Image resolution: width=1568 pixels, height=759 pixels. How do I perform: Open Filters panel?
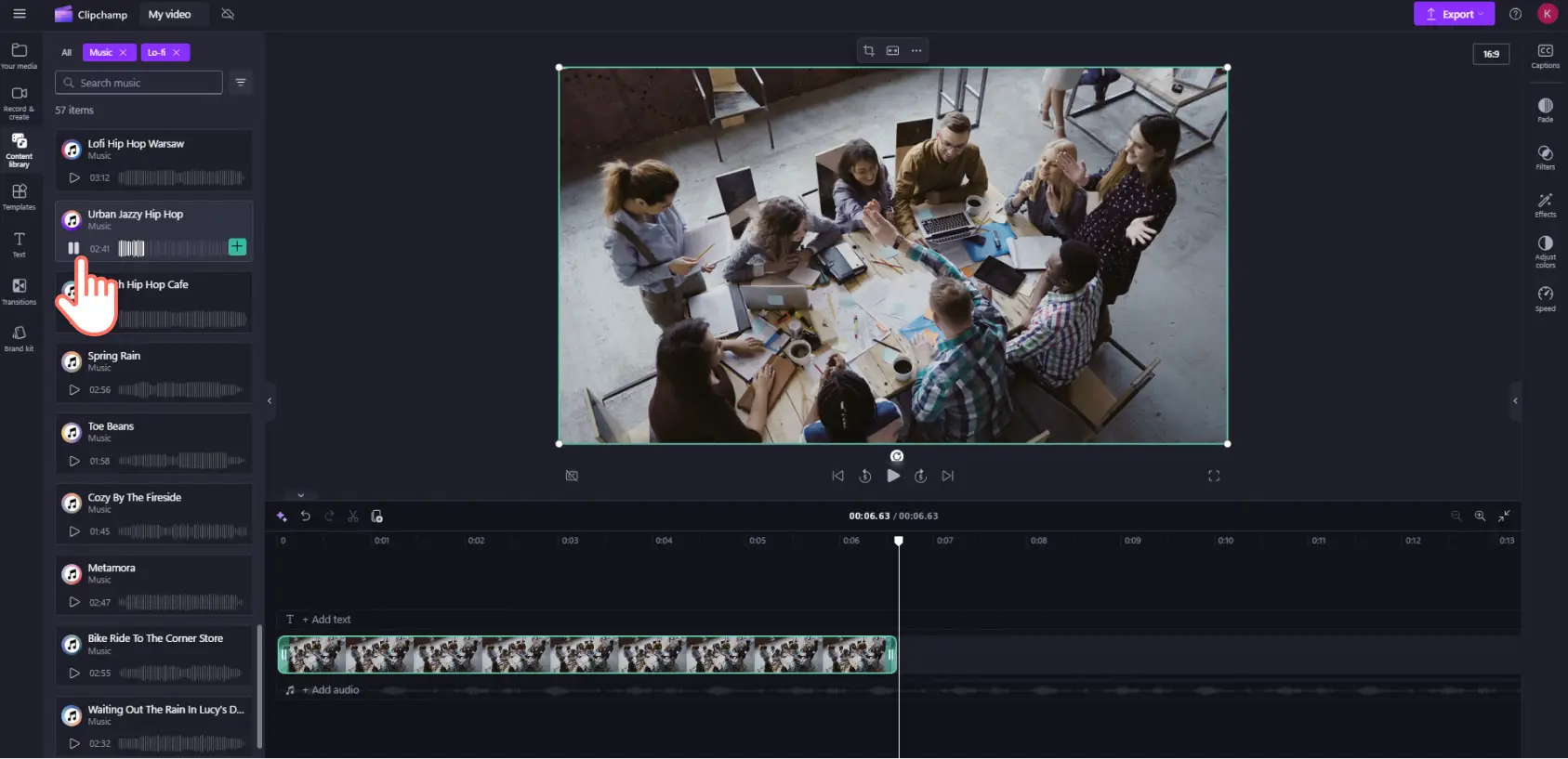(x=1545, y=157)
